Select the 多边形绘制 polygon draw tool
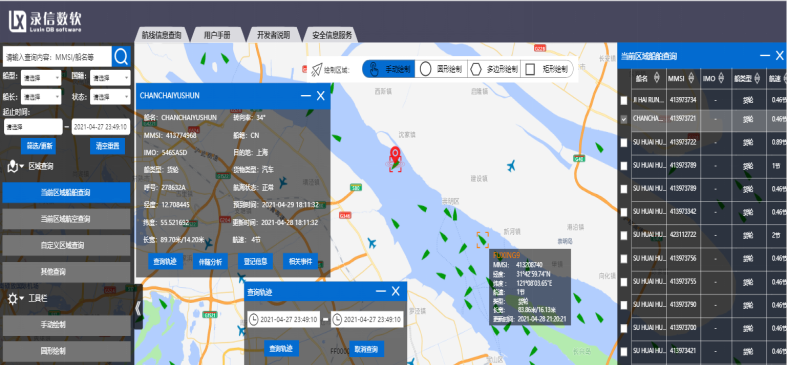 (x=494, y=69)
